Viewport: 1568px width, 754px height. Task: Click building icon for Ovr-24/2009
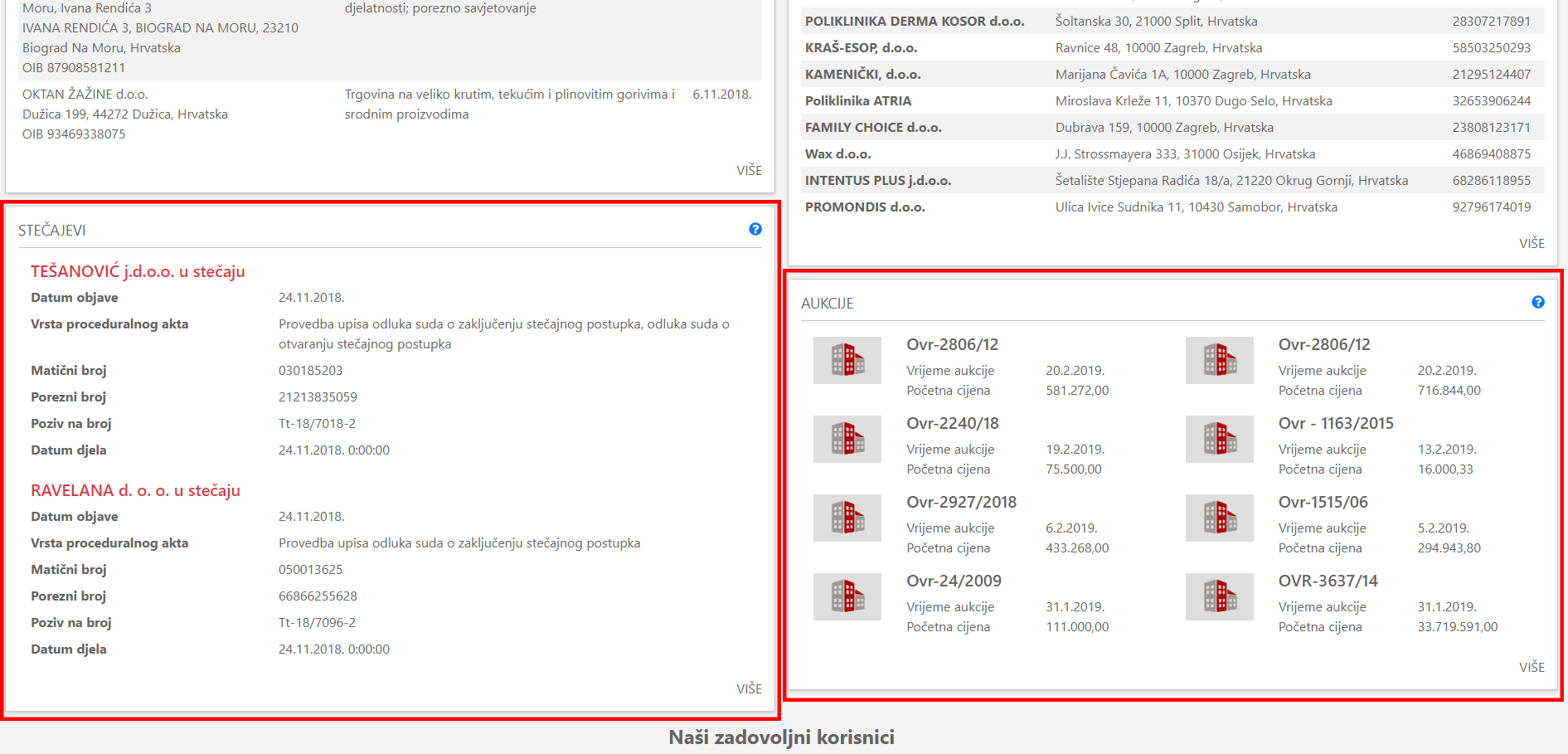tap(847, 596)
